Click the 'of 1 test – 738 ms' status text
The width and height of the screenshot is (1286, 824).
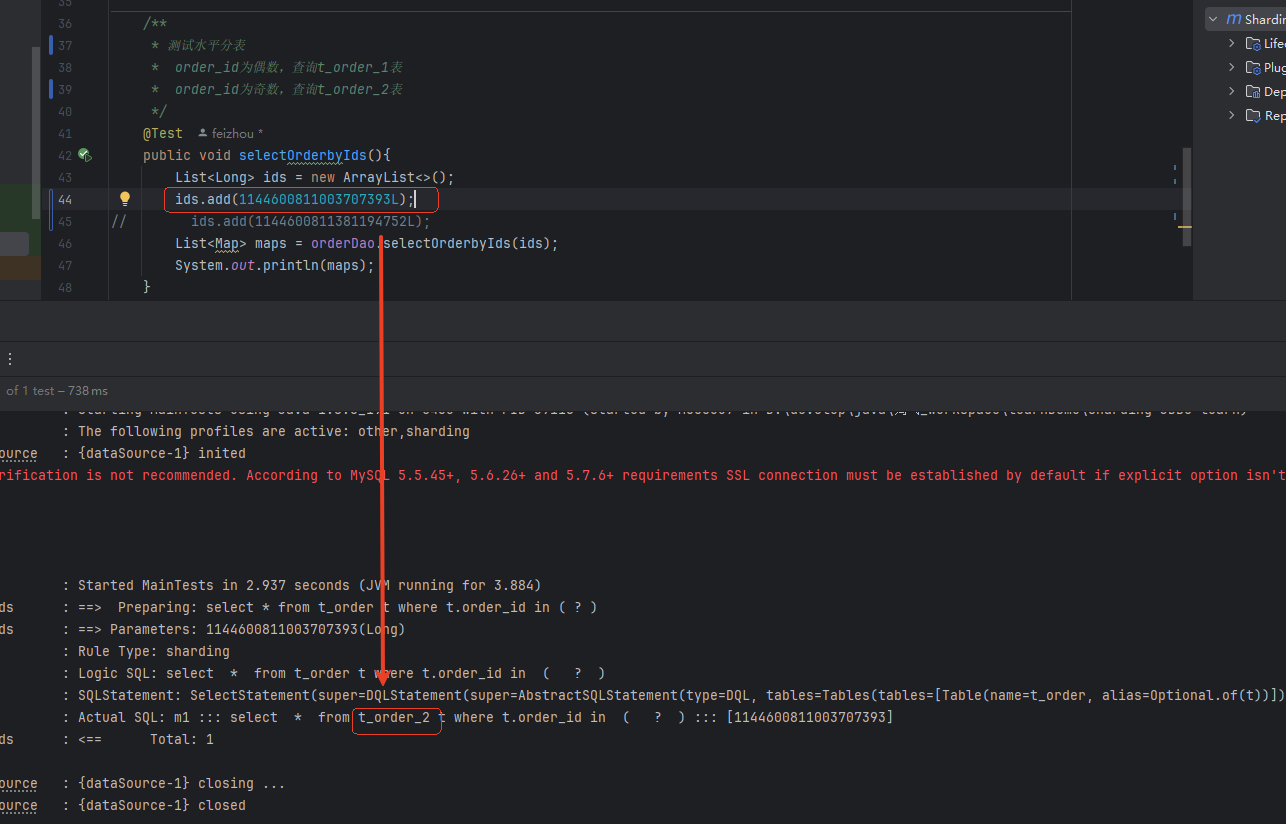[57, 391]
